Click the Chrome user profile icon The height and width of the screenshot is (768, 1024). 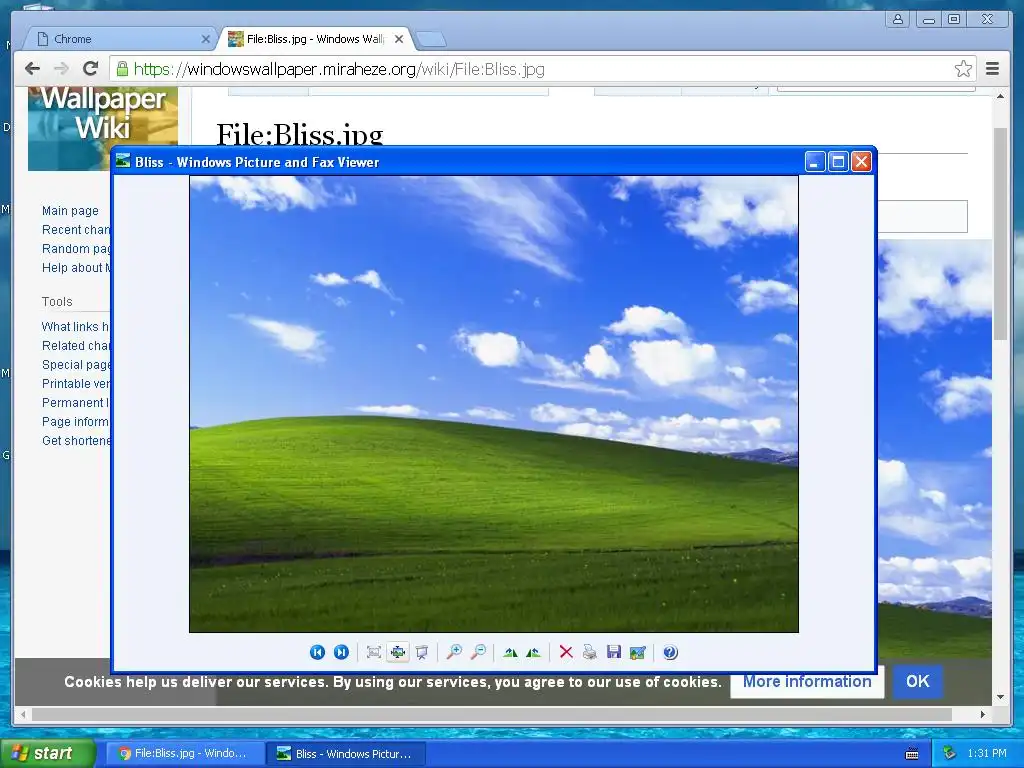click(x=898, y=20)
